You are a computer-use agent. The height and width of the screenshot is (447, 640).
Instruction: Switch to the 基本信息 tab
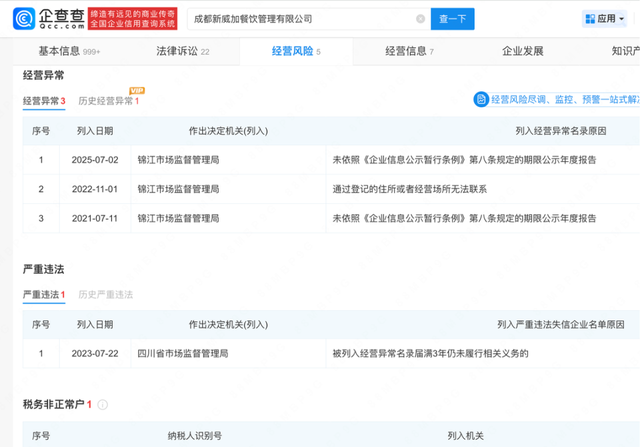click(68, 51)
